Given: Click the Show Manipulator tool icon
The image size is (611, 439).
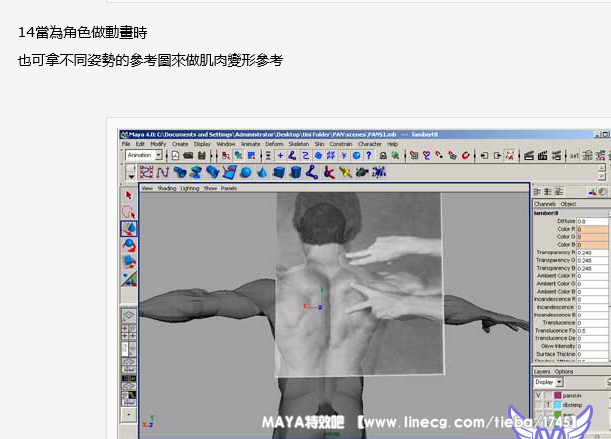Looking at the screenshot, I should [x=129, y=278].
